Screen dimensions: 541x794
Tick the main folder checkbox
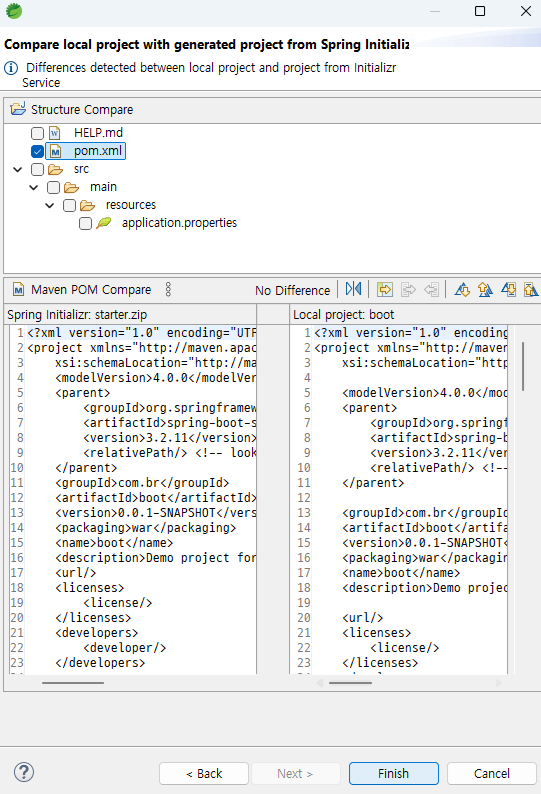(x=53, y=187)
